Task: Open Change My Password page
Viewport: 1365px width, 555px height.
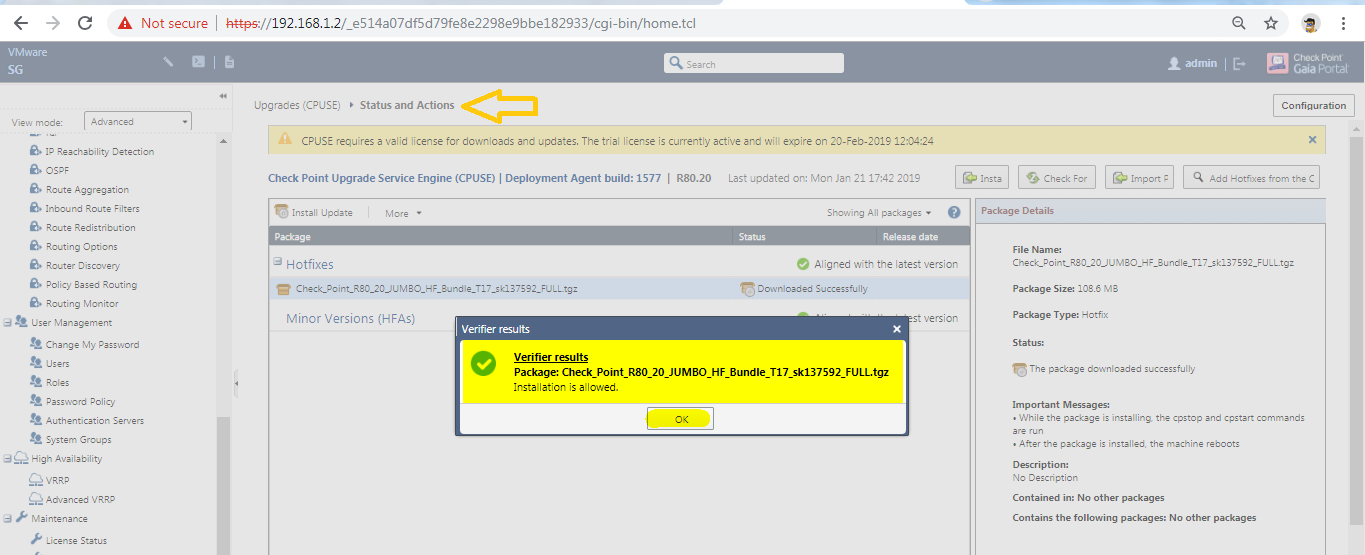Action: click(92, 345)
